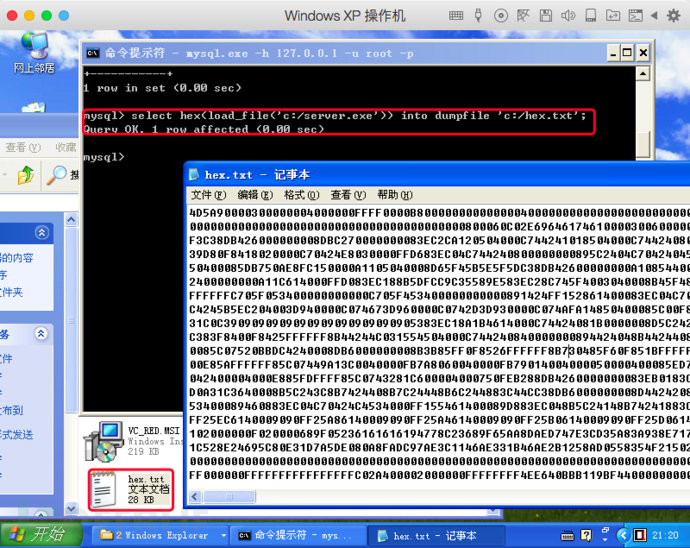Viewport: 690px width, 548px height.
Task: Click the '28 KB' size under hex.txt
Action: coord(141,499)
